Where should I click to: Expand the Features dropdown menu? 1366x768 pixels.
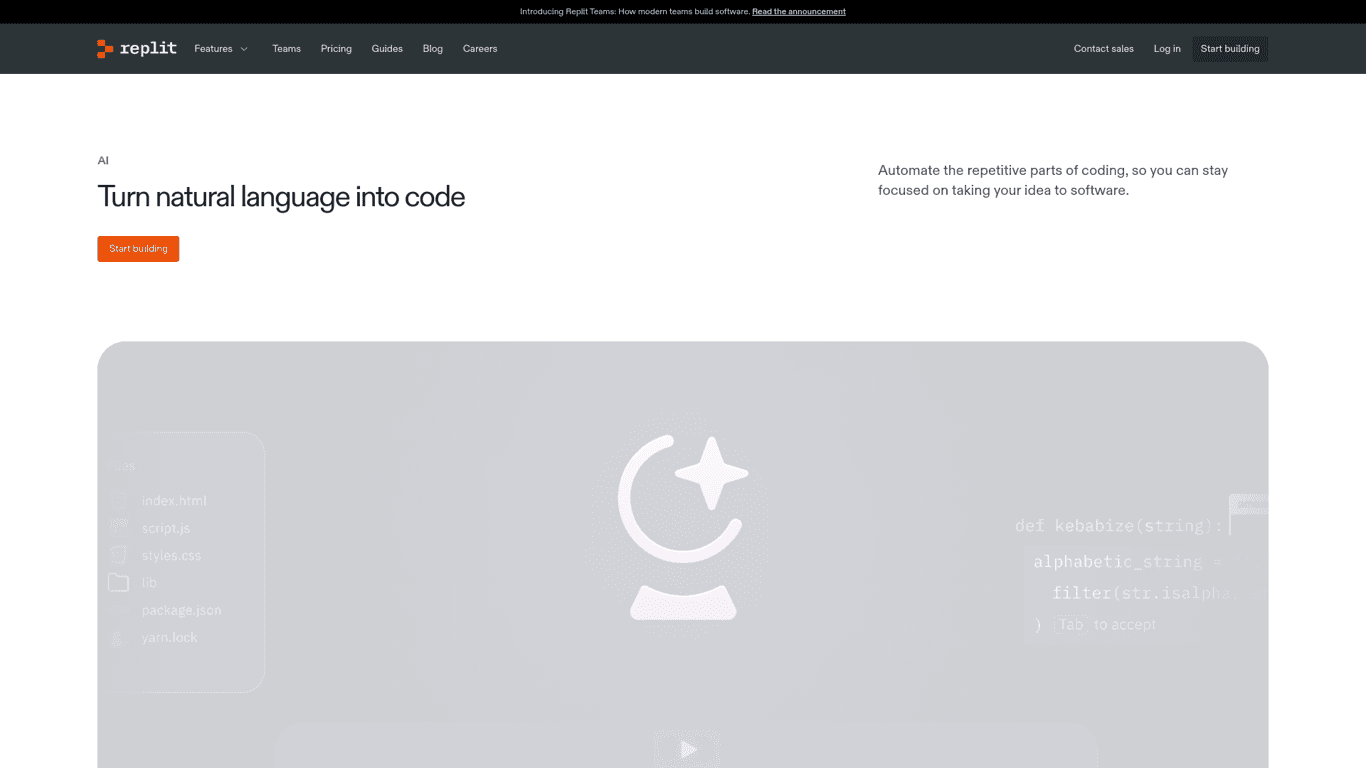213,49
